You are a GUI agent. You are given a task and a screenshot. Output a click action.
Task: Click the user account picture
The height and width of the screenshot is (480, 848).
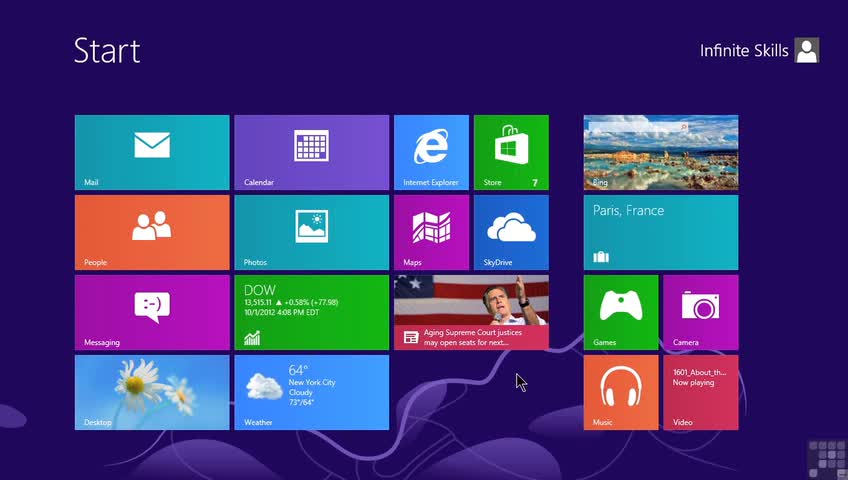[807, 50]
